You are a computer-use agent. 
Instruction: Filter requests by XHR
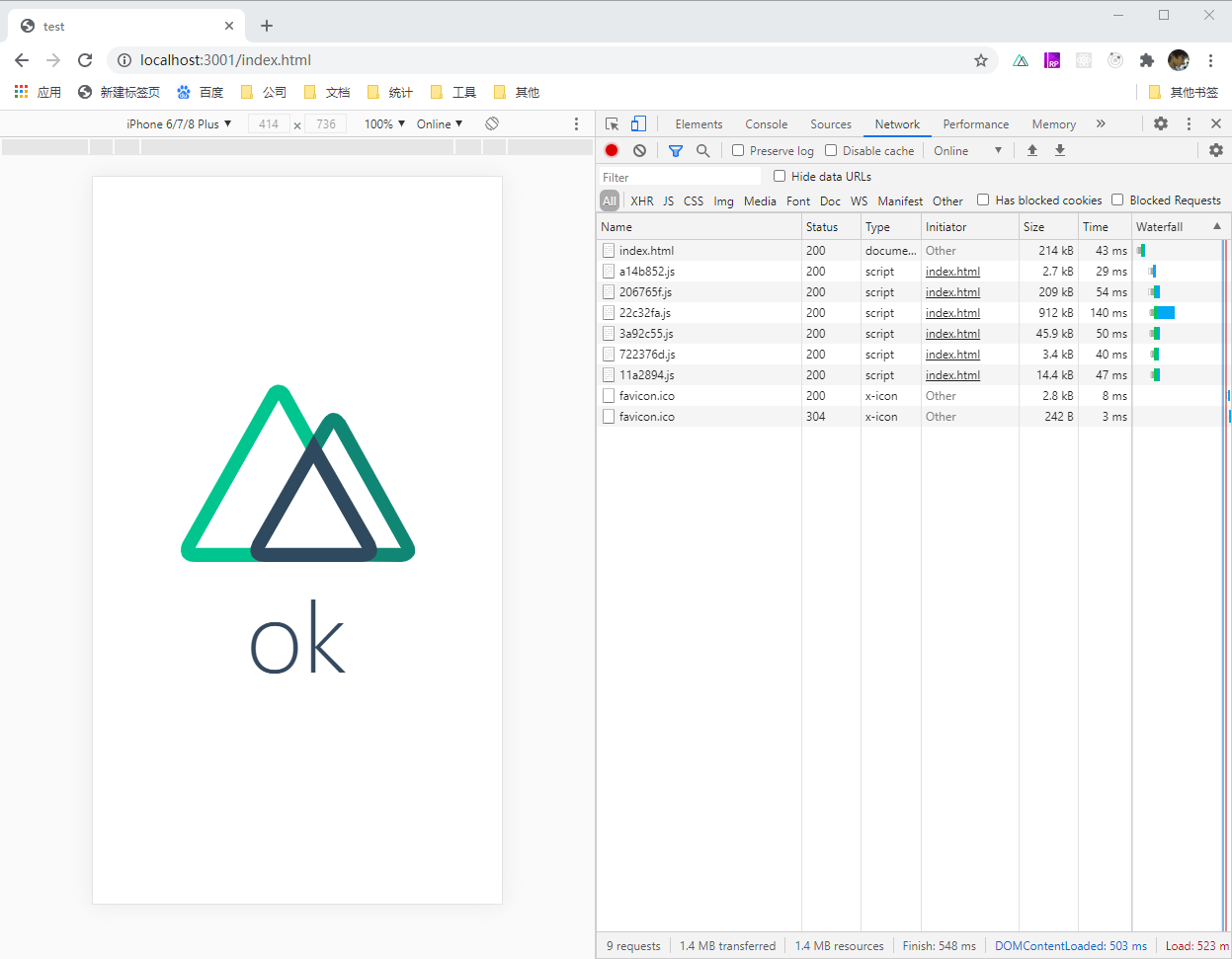coord(642,200)
